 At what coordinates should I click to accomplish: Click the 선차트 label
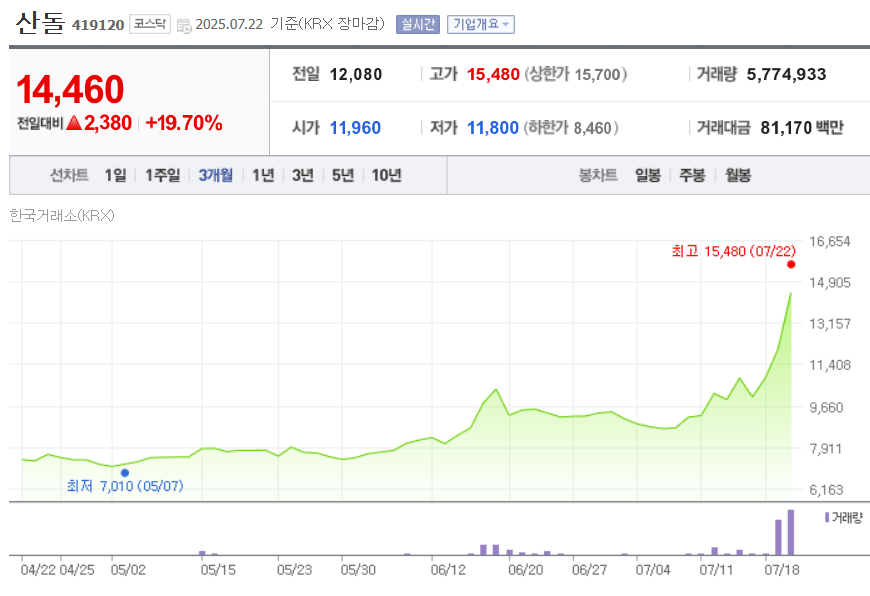click(x=69, y=175)
